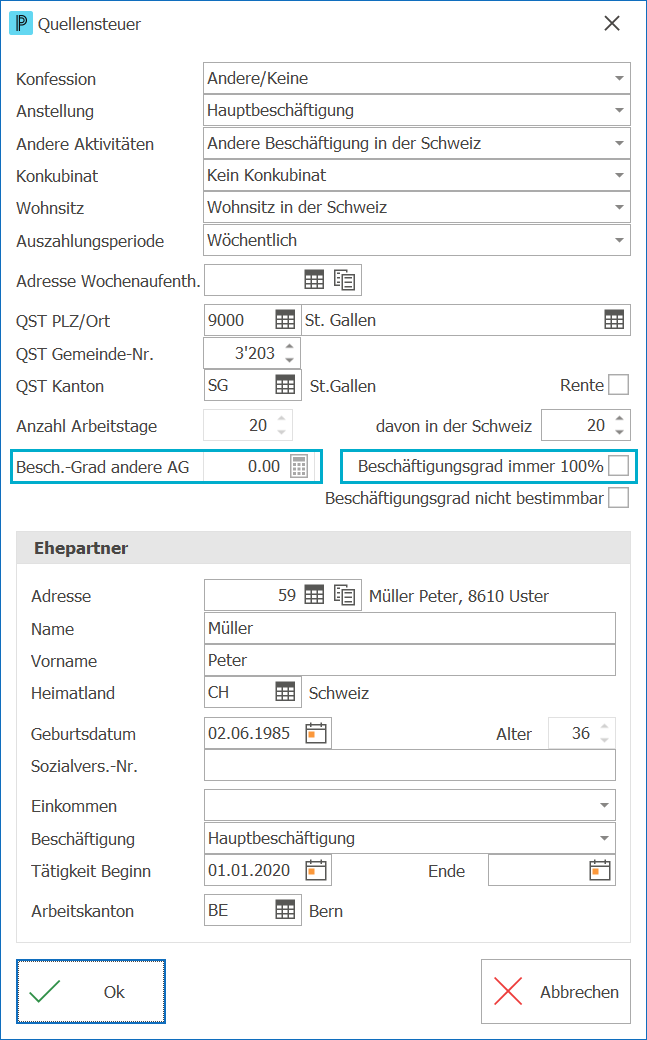Decrease QST Gemeinde-Nr. value
The image size is (647, 1040).
pos(289,359)
